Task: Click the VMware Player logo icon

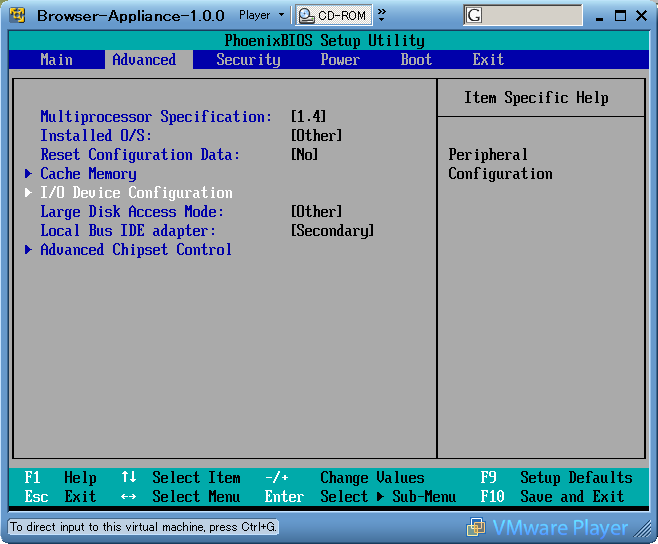Action: 476,527
